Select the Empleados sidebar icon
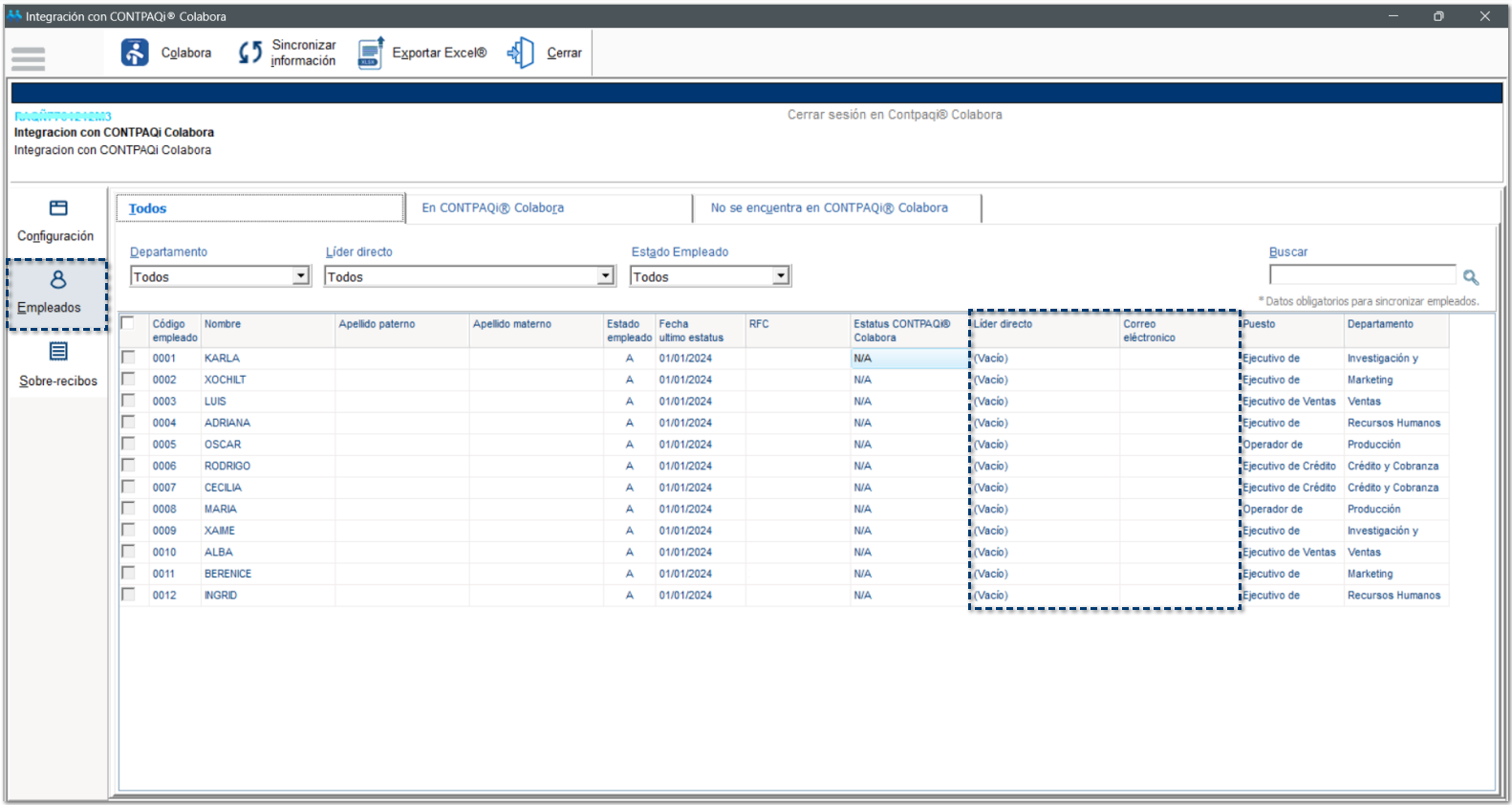 [x=58, y=280]
